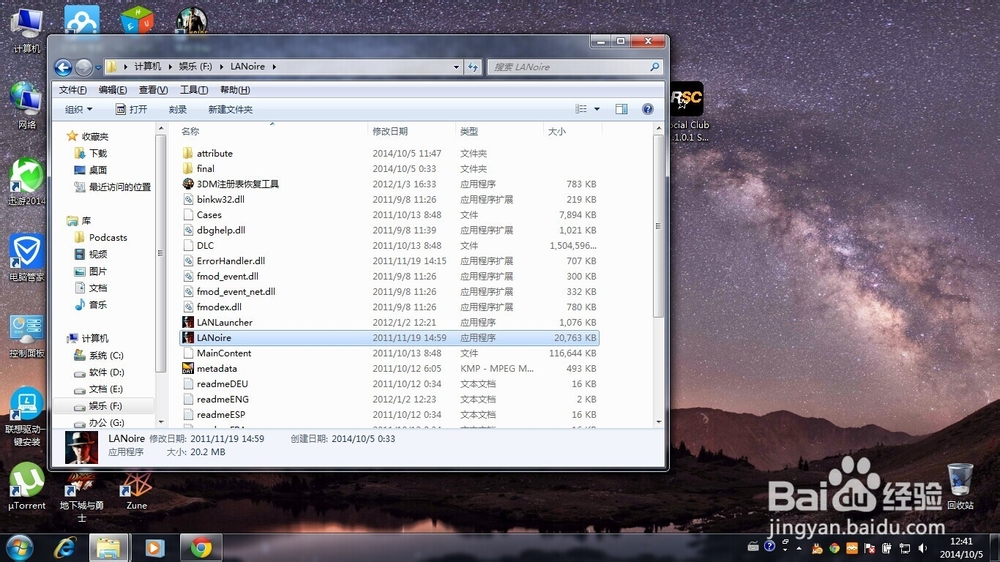Viewport: 1000px width, 562px height.
Task: Refresh the LANoire folder view
Action: pos(473,67)
